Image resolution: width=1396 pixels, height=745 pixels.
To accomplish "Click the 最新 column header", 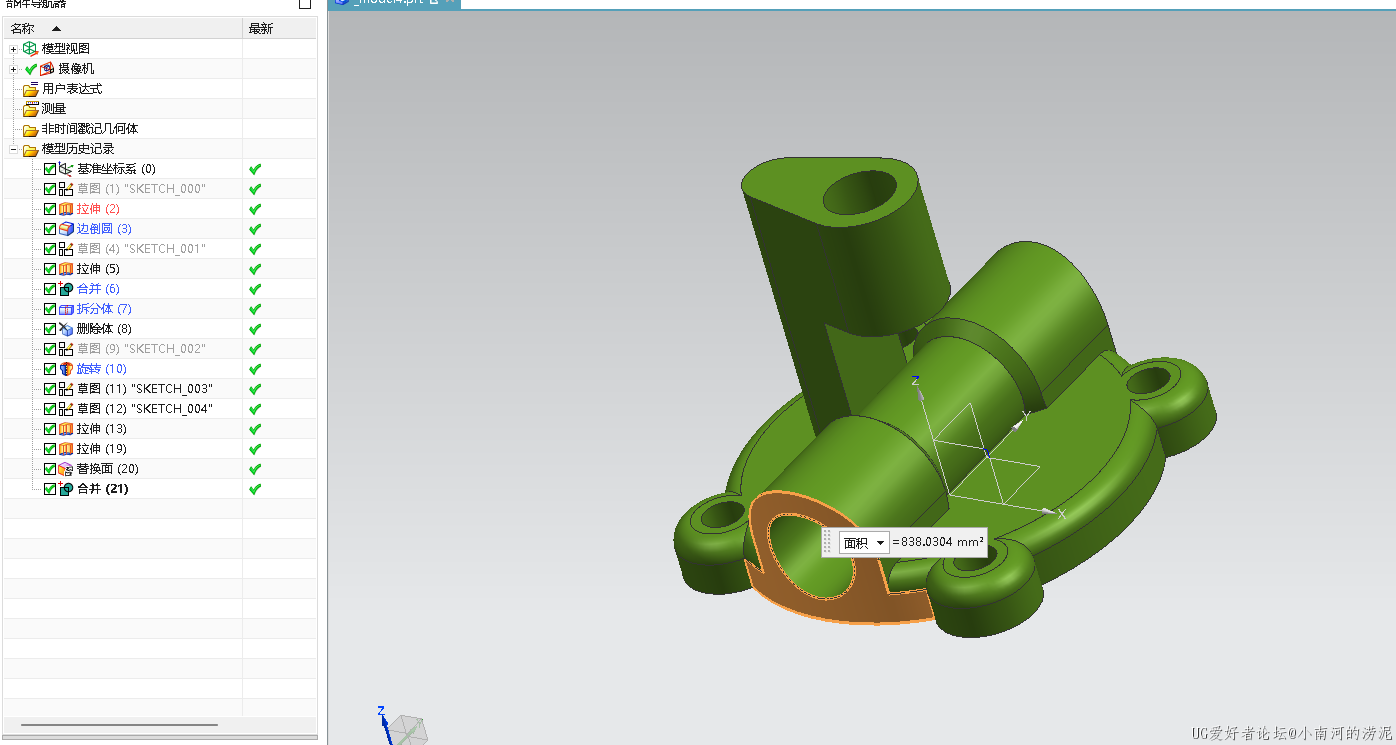I will 280,29.
